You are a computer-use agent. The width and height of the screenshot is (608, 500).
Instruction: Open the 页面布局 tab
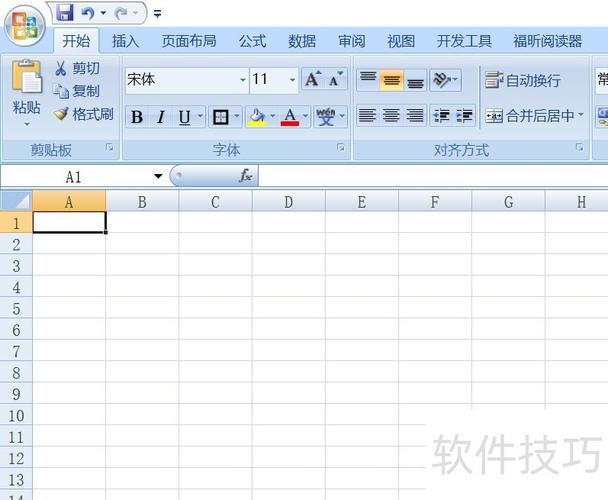tap(189, 41)
